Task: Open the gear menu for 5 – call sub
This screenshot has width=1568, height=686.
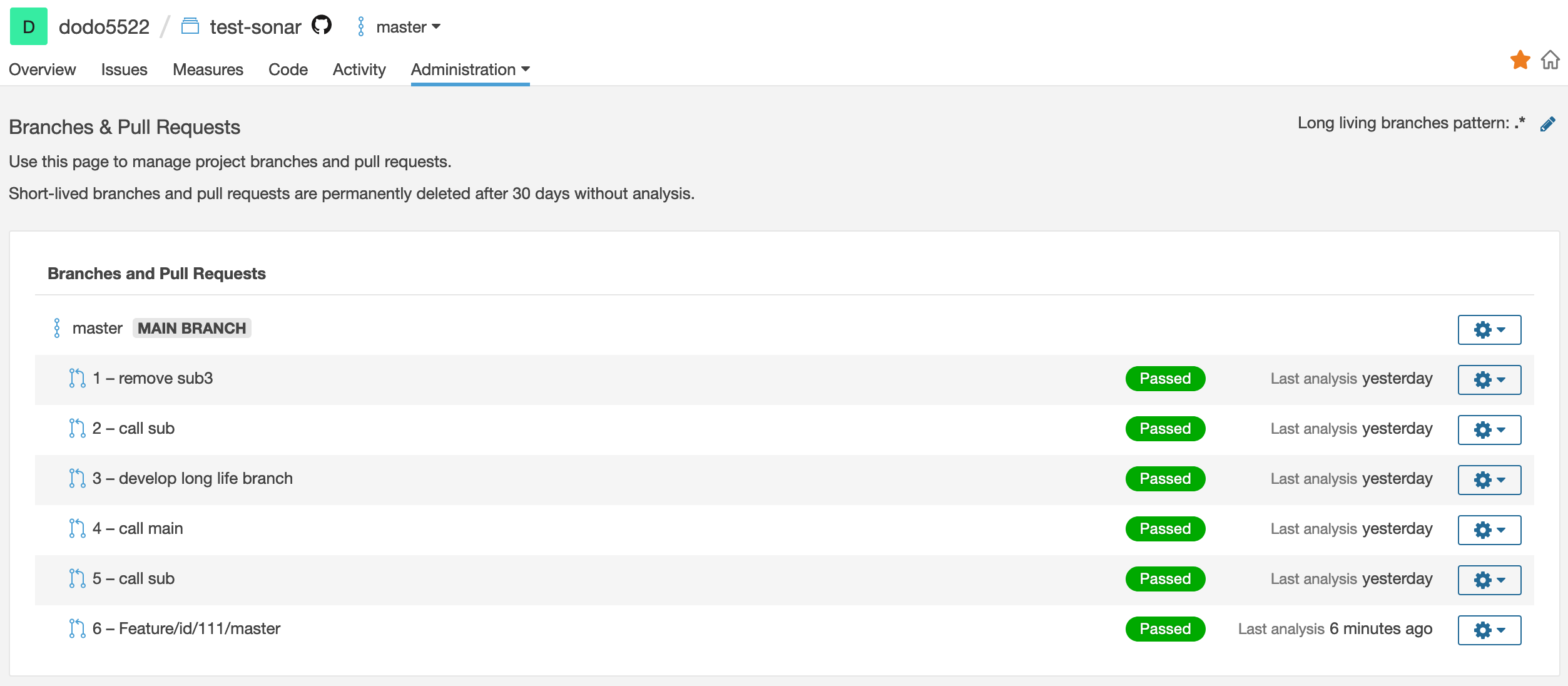Action: point(1489,580)
